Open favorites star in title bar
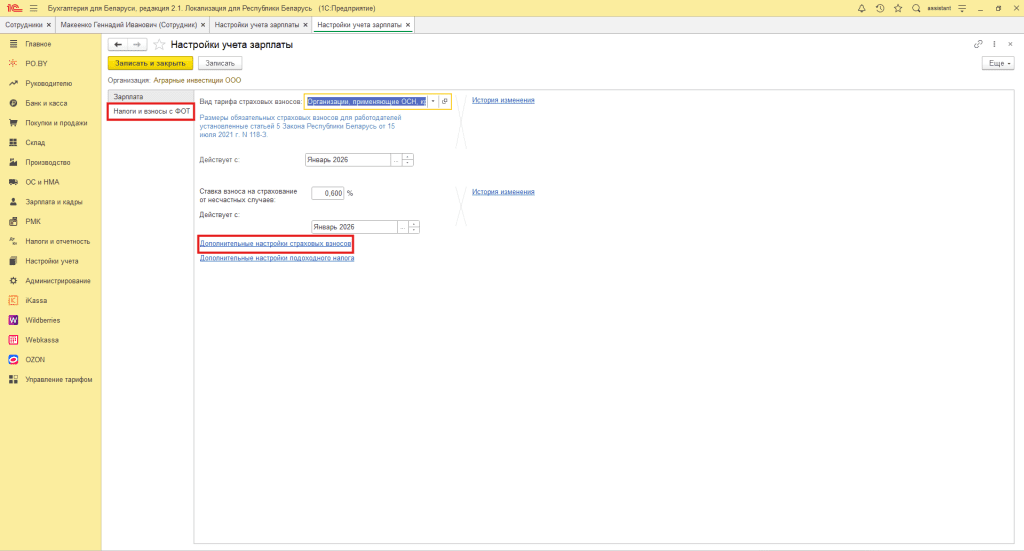 point(898,8)
